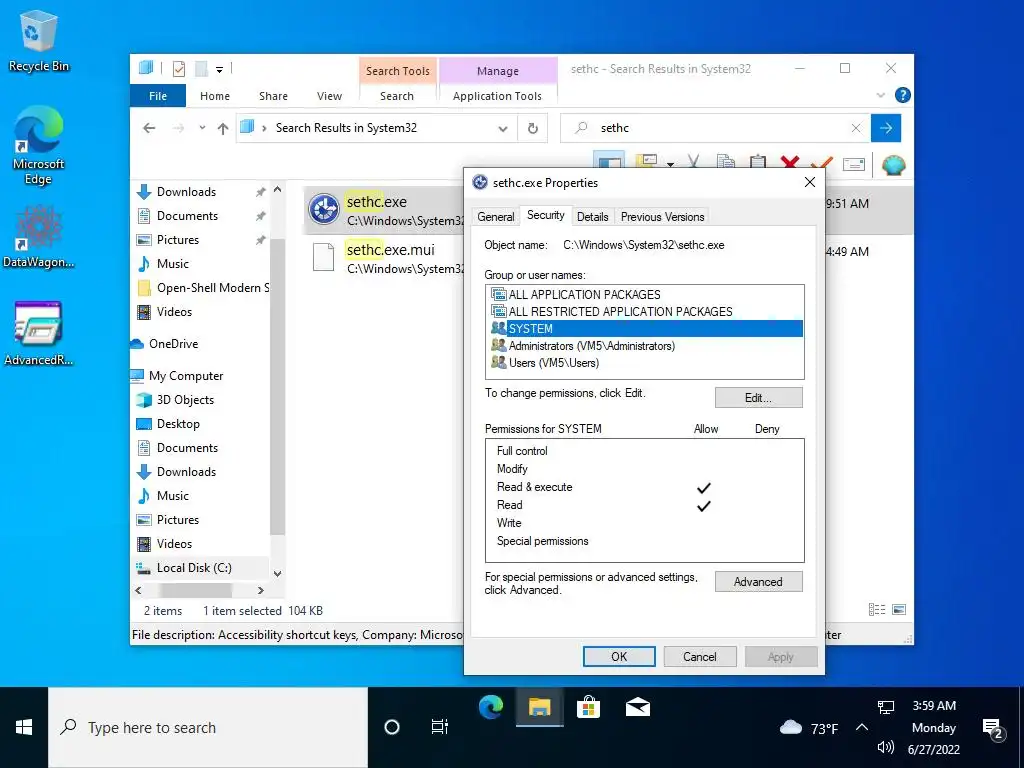Screen dimensions: 1024x768
Task: Click the Copy icon in the Explorer toolbar
Action: (726, 163)
